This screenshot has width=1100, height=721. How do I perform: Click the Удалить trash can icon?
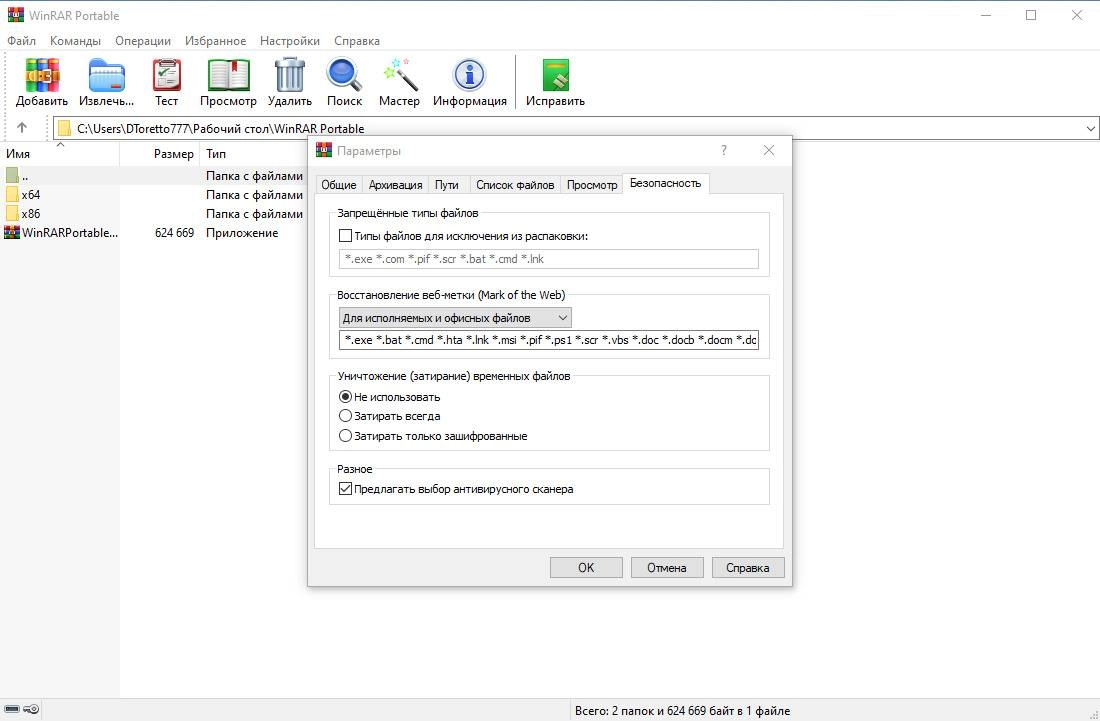290,75
